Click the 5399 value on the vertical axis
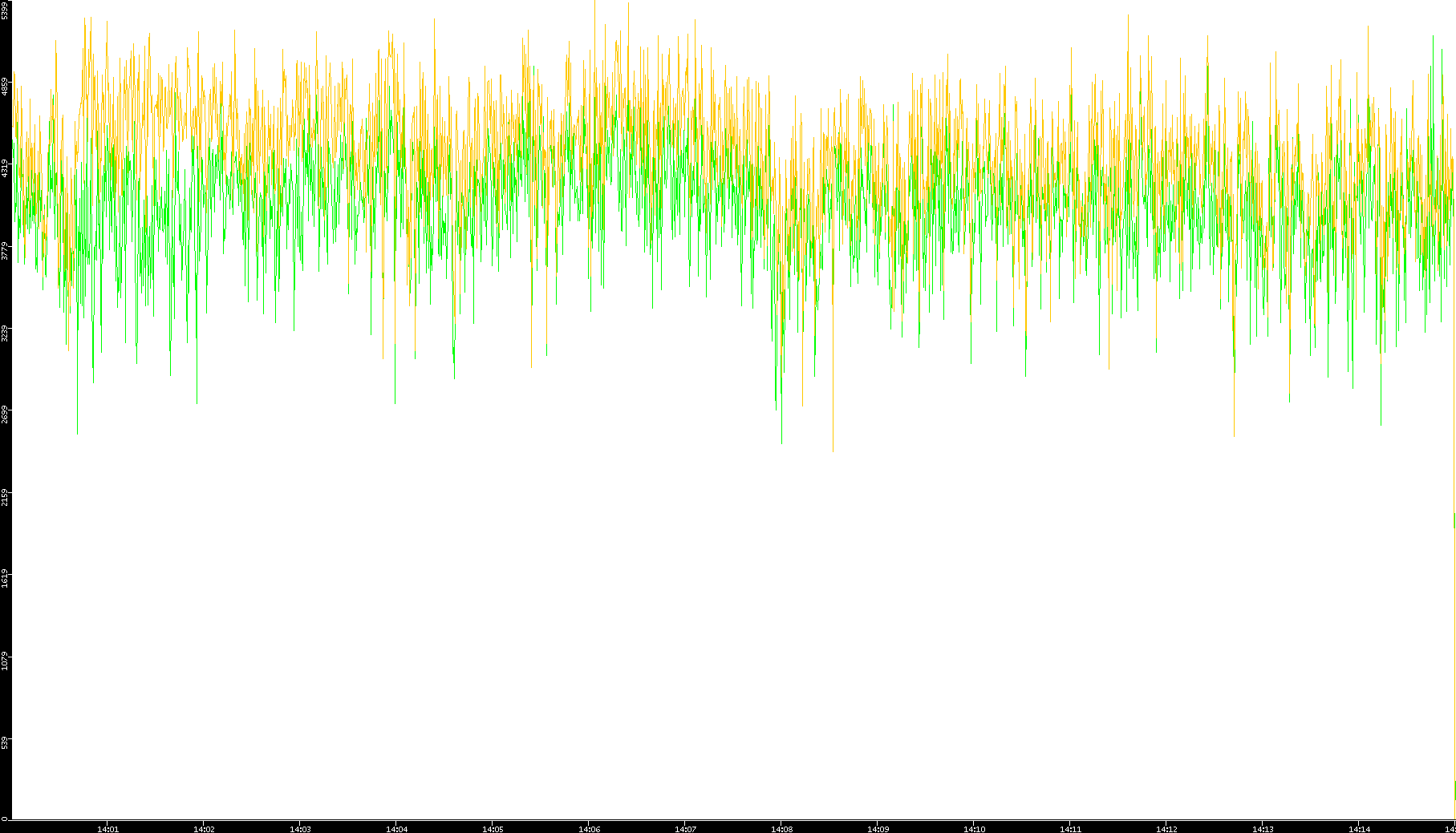Screen dimensions: 1456x833 5,10
